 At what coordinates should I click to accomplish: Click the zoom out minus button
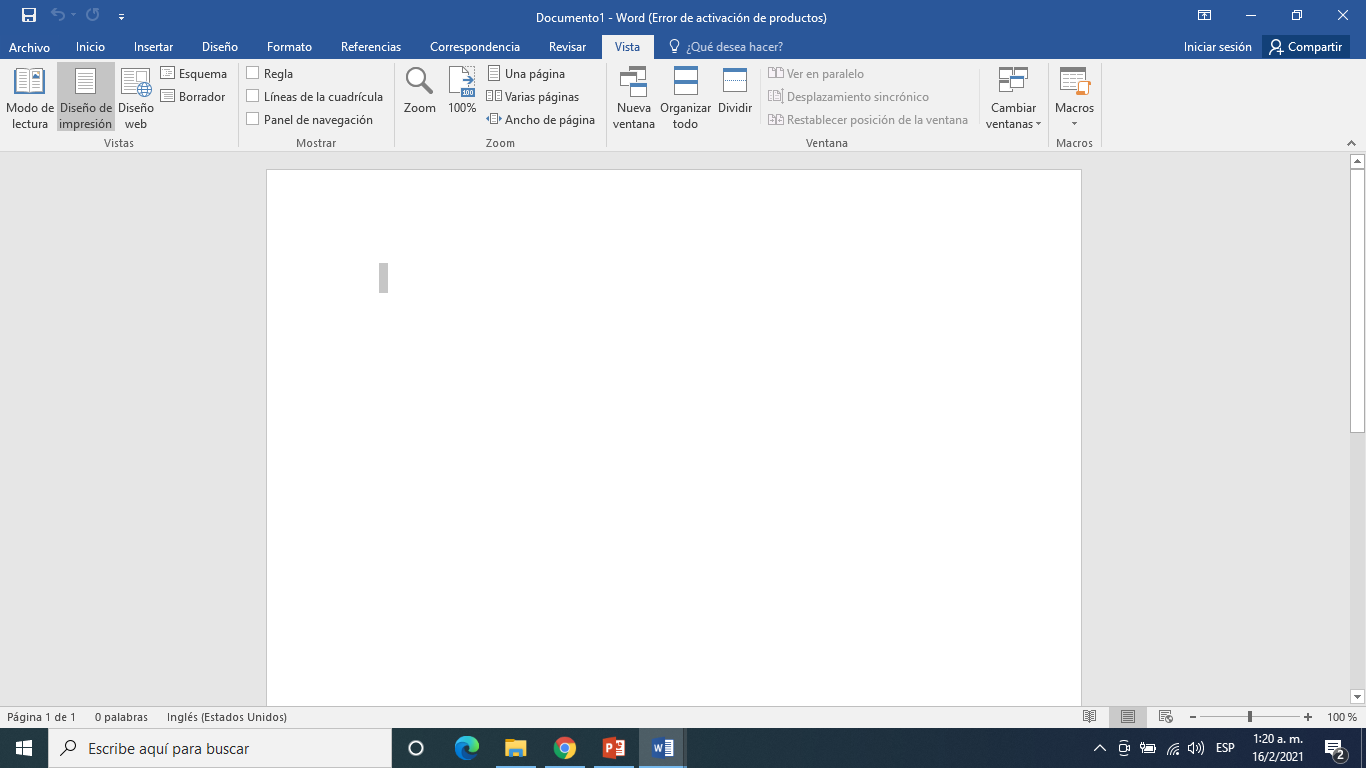tap(1193, 717)
